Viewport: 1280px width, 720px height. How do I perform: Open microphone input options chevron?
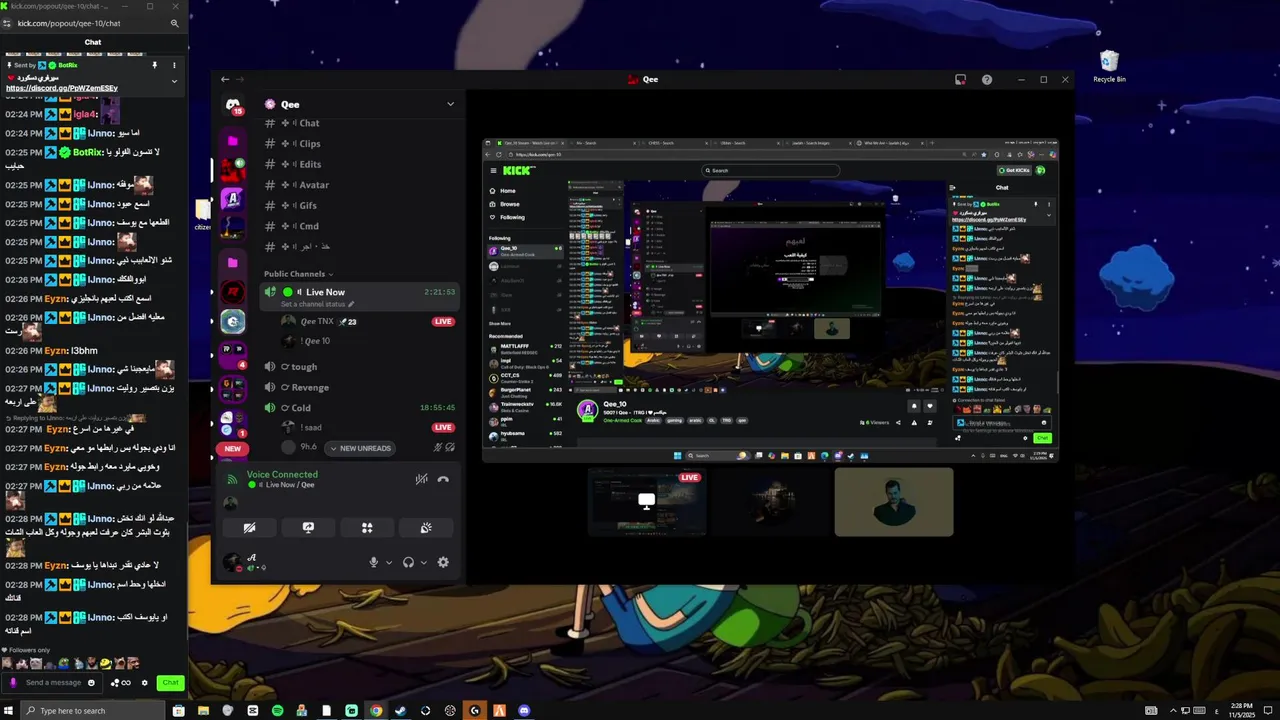click(389, 562)
